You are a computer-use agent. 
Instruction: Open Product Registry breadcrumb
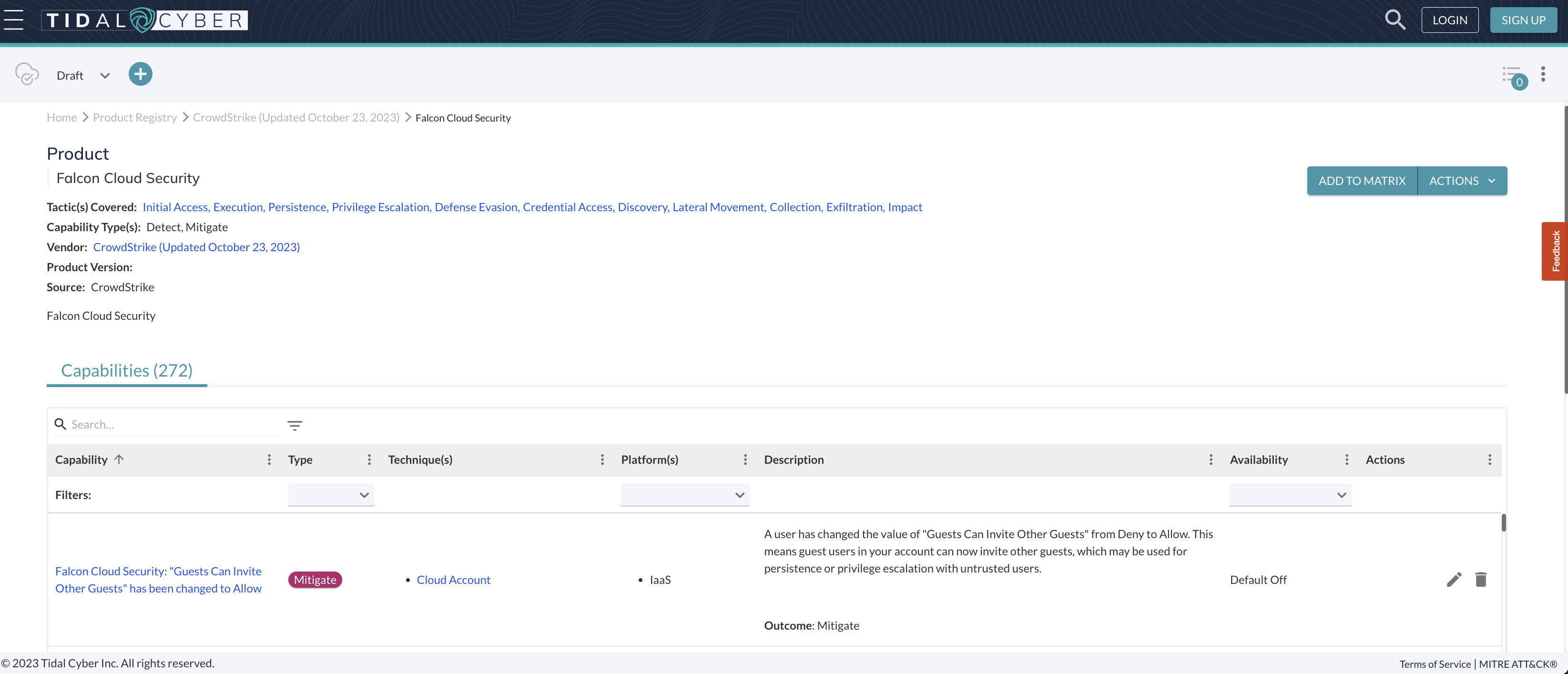[134, 118]
